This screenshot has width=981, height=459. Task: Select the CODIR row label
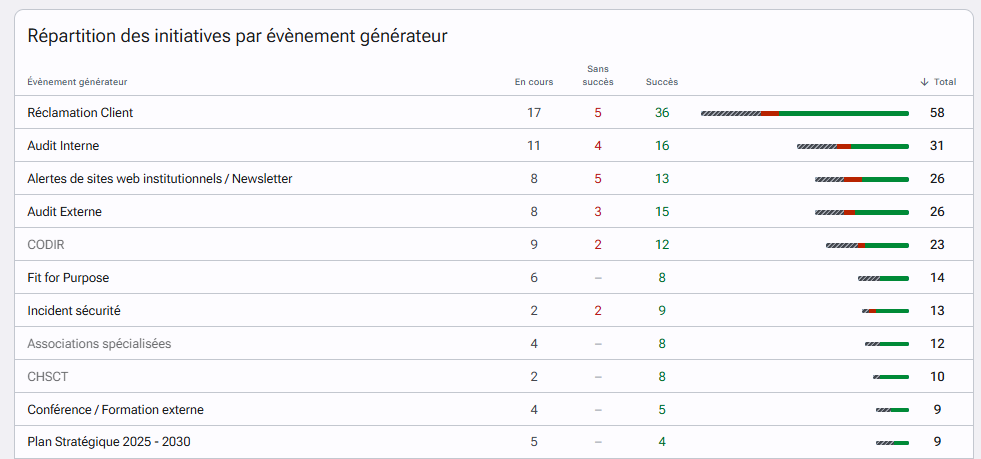pos(46,245)
